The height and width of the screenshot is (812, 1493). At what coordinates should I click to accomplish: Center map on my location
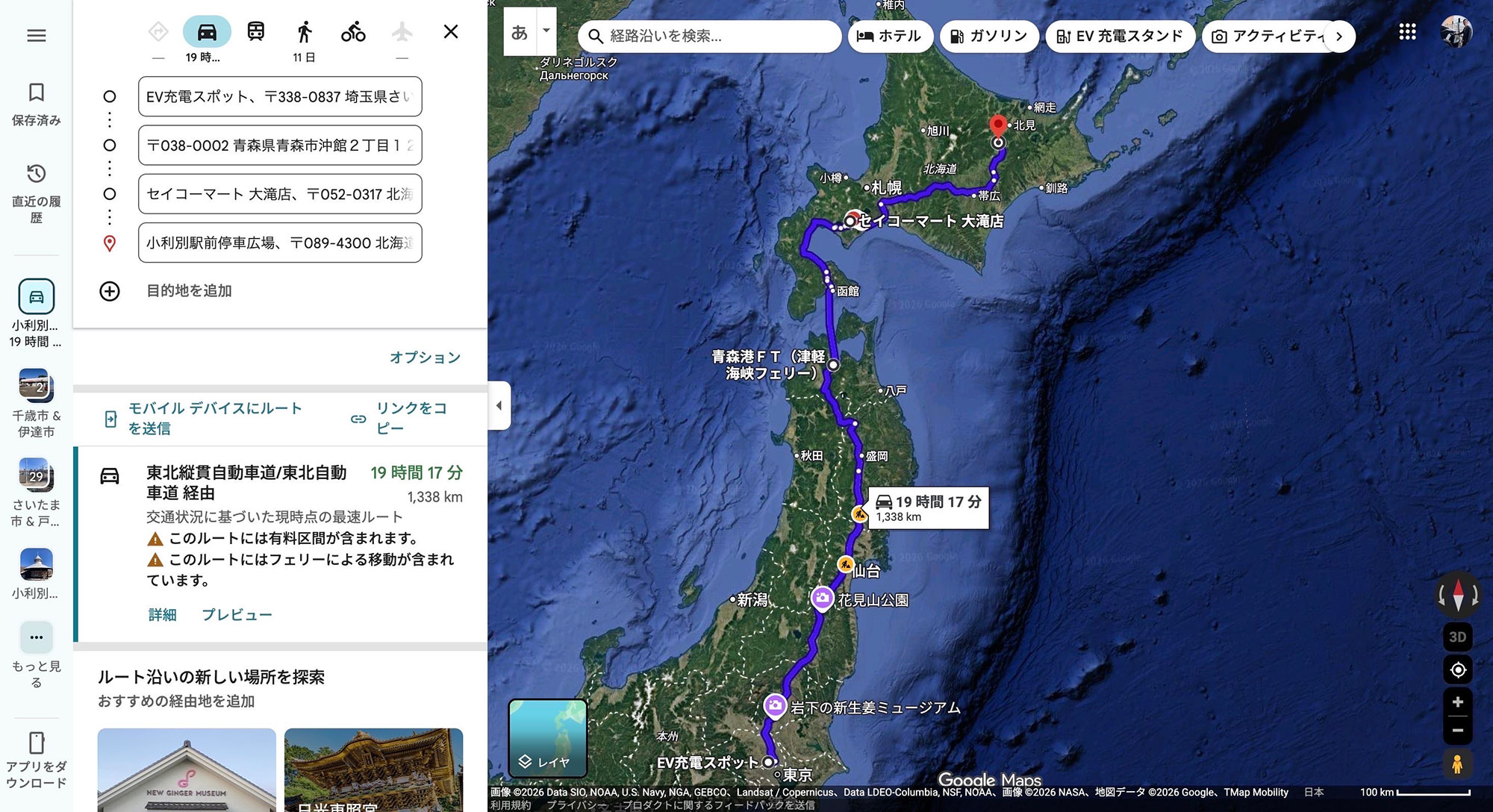[x=1457, y=670]
